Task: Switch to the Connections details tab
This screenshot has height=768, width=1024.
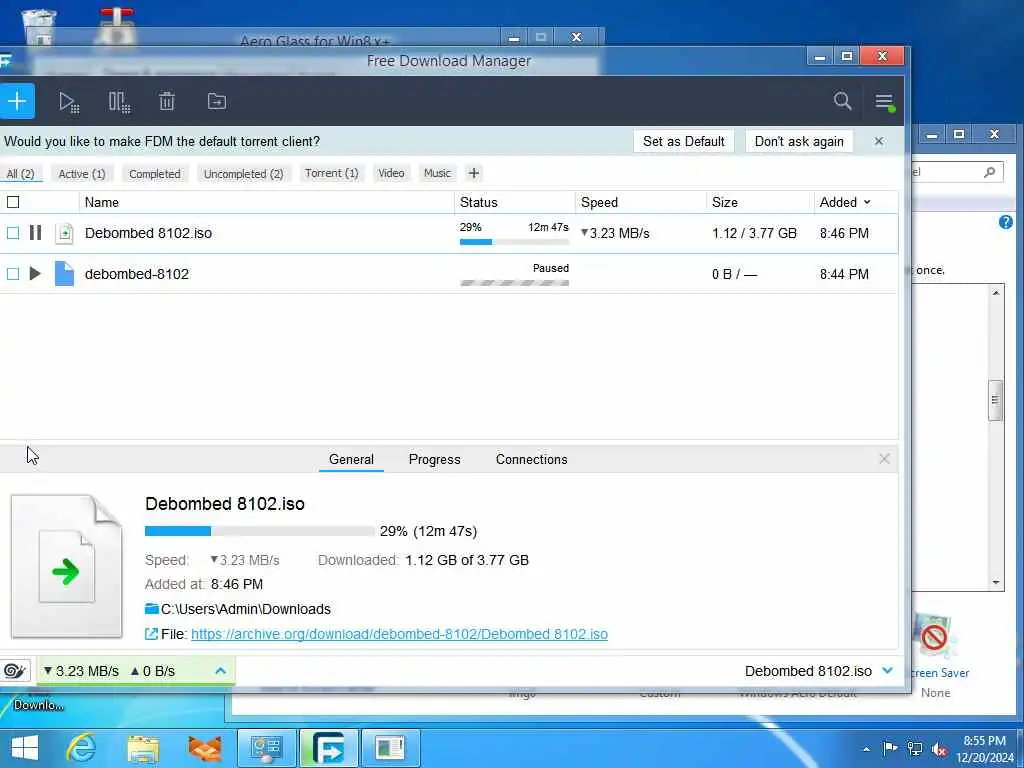Action: [x=532, y=459]
